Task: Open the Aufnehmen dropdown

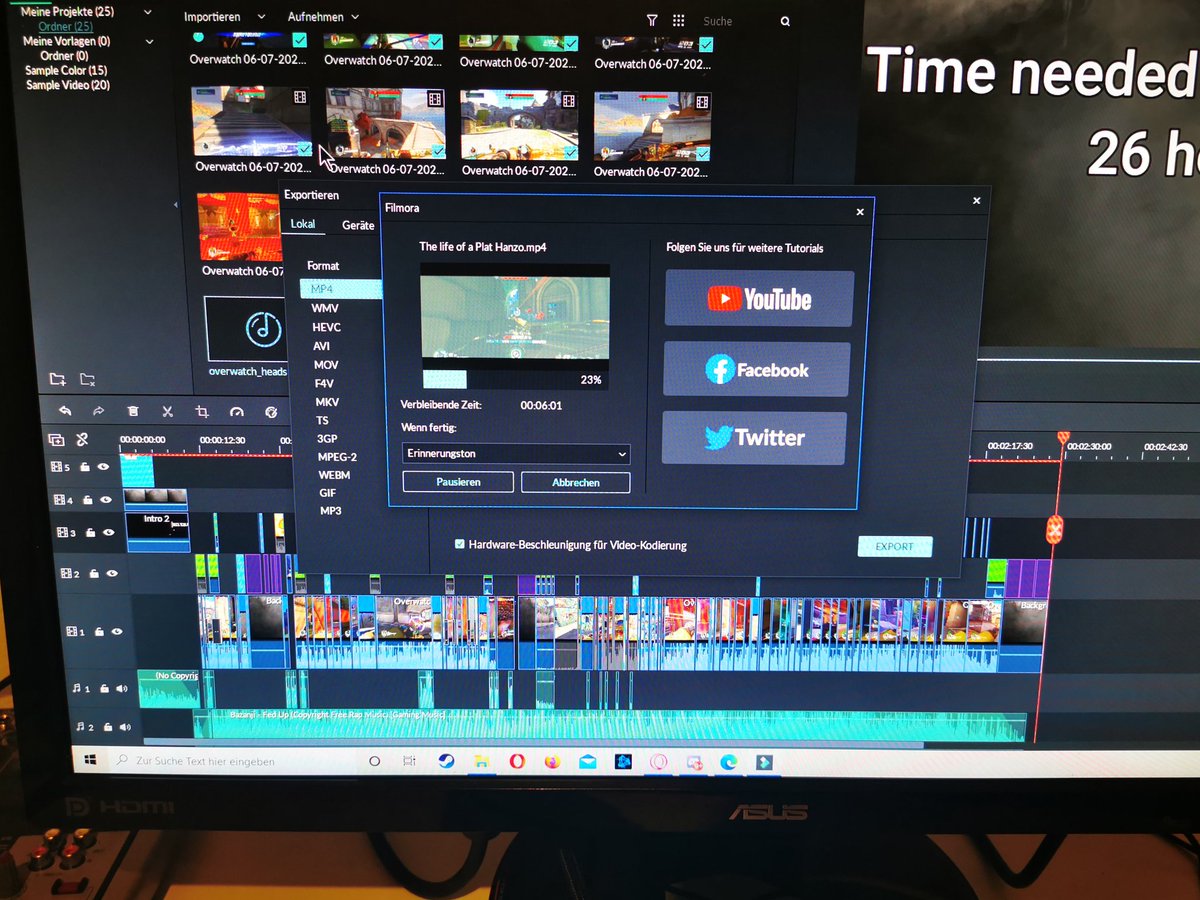Action: tap(324, 17)
